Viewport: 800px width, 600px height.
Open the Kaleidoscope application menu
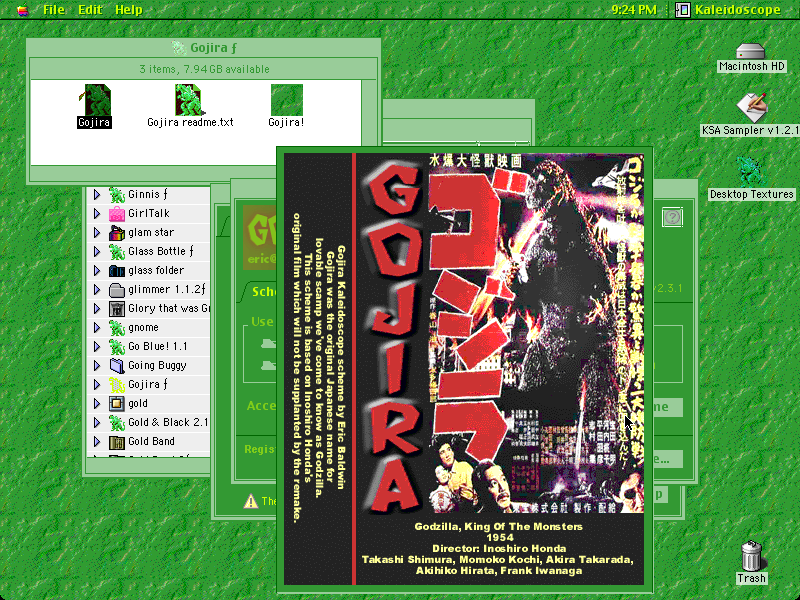click(x=729, y=10)
